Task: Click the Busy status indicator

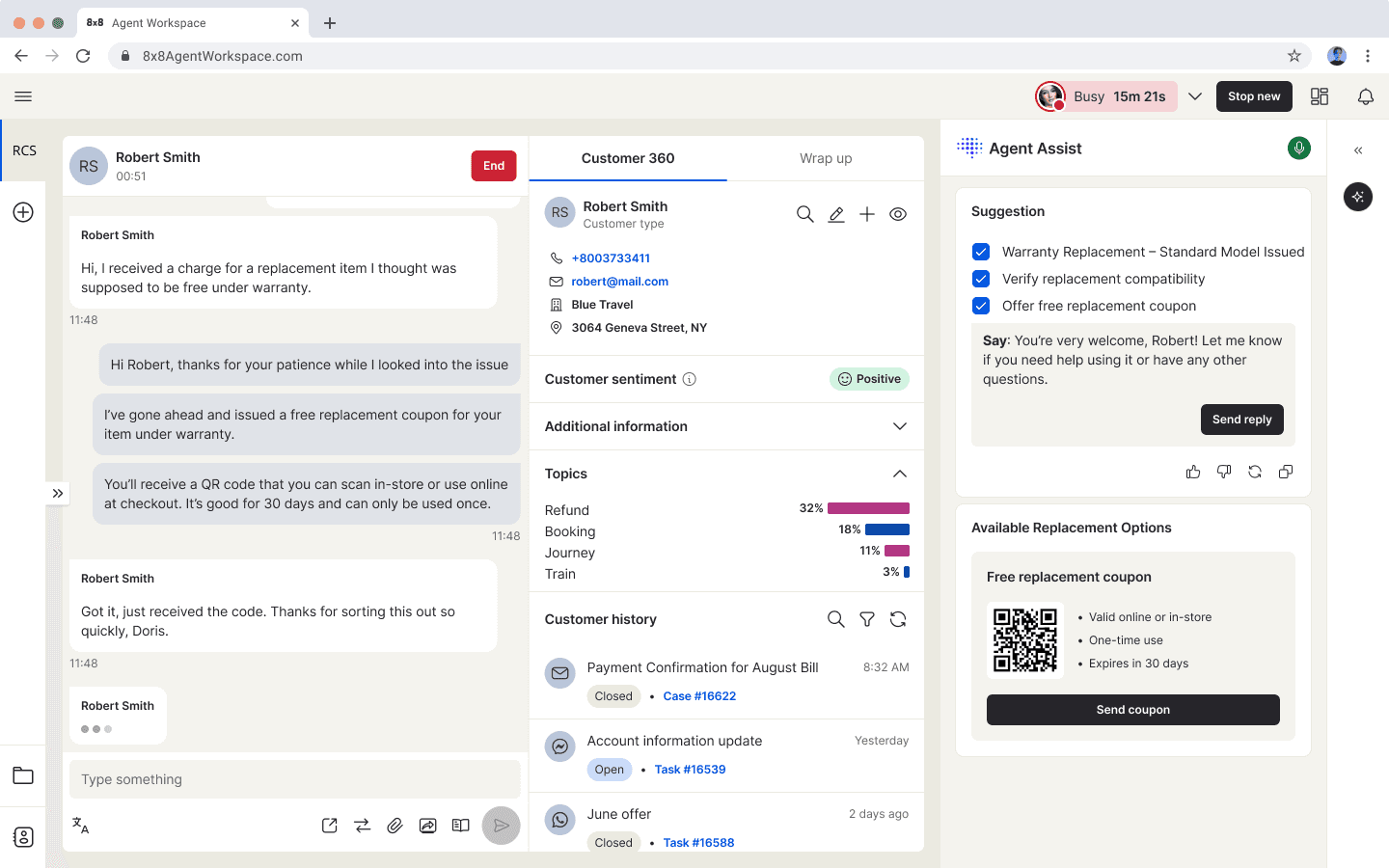Action: (1106, 96)
